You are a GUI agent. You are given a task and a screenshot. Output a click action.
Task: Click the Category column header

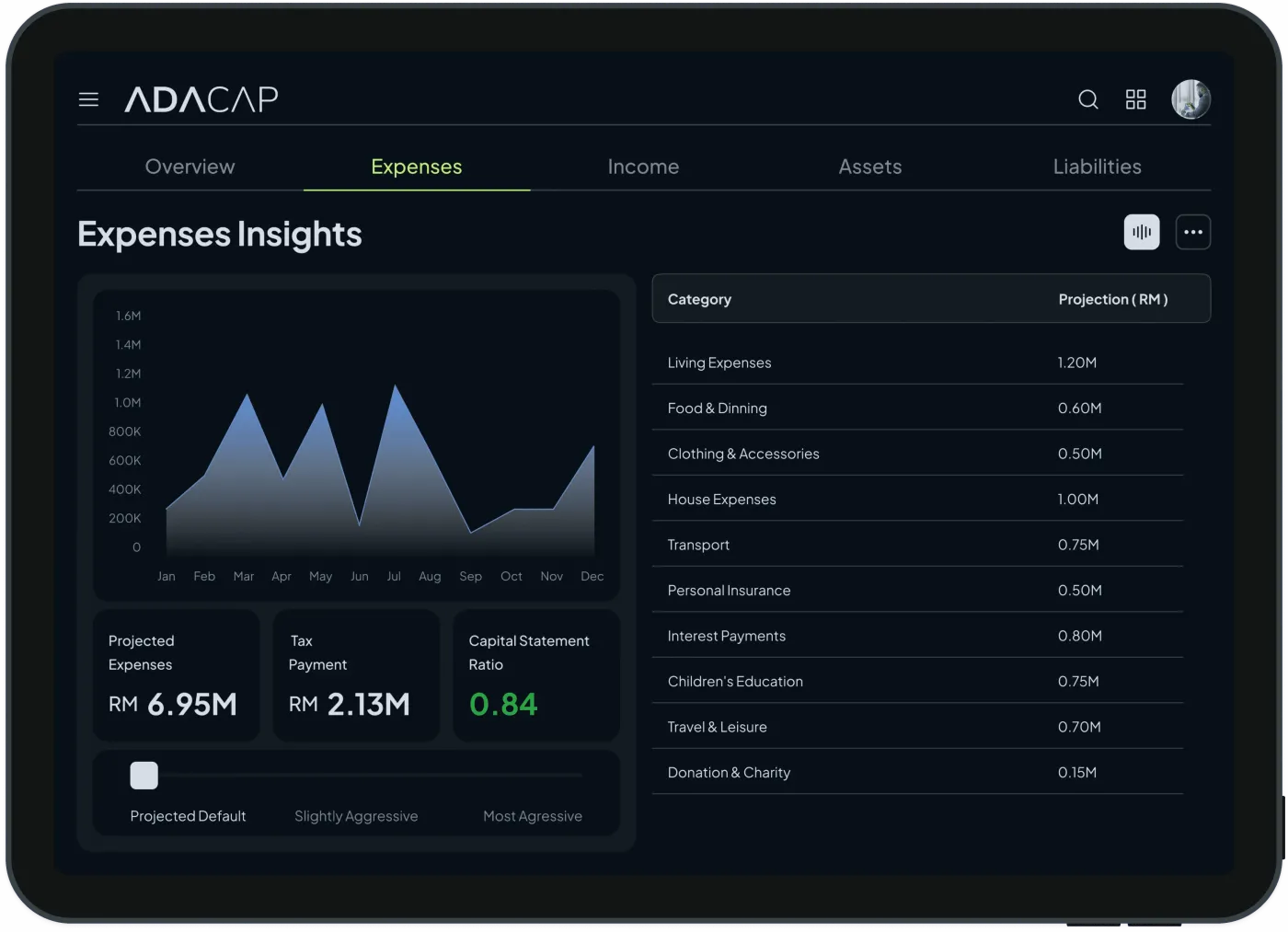coord(699,299)
